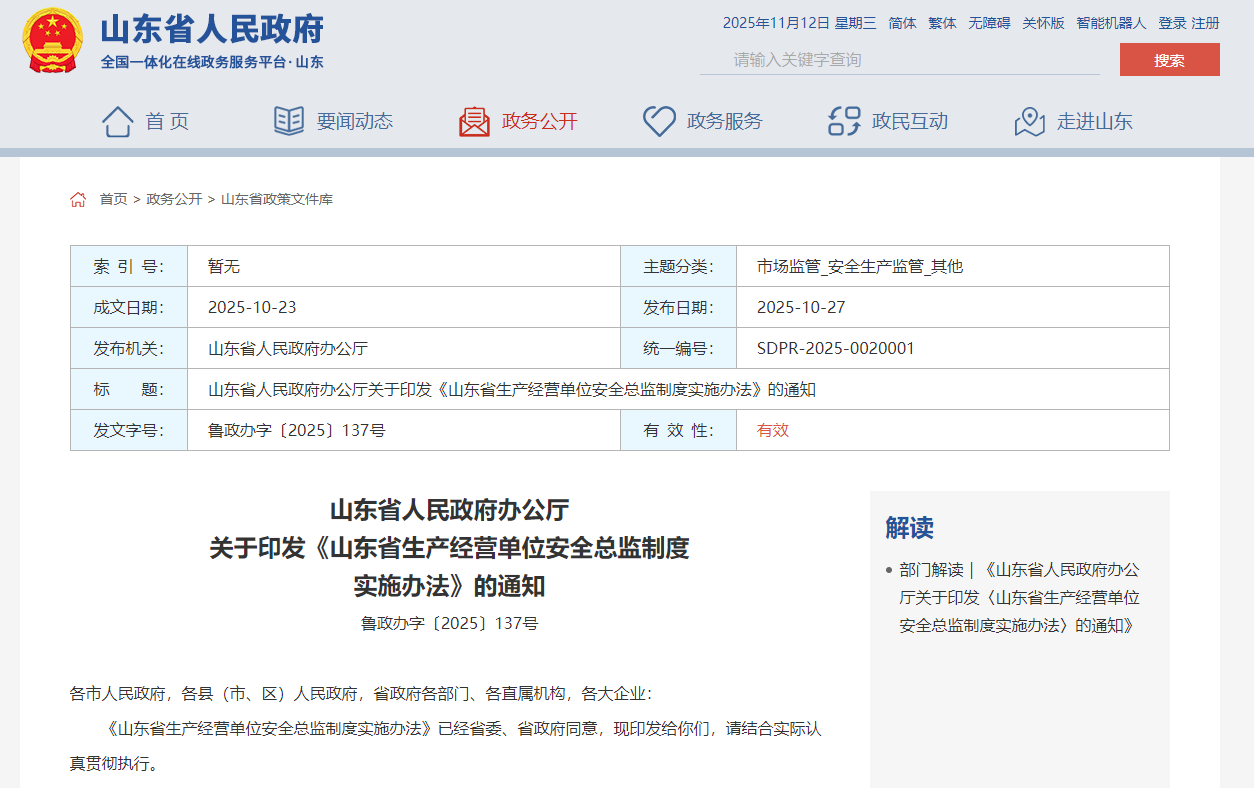Viewport: 1254px width, 788px height.
Task: Open the 要闻动态 navigation menu
Action: pyautogui.click(x=355, y=122)
